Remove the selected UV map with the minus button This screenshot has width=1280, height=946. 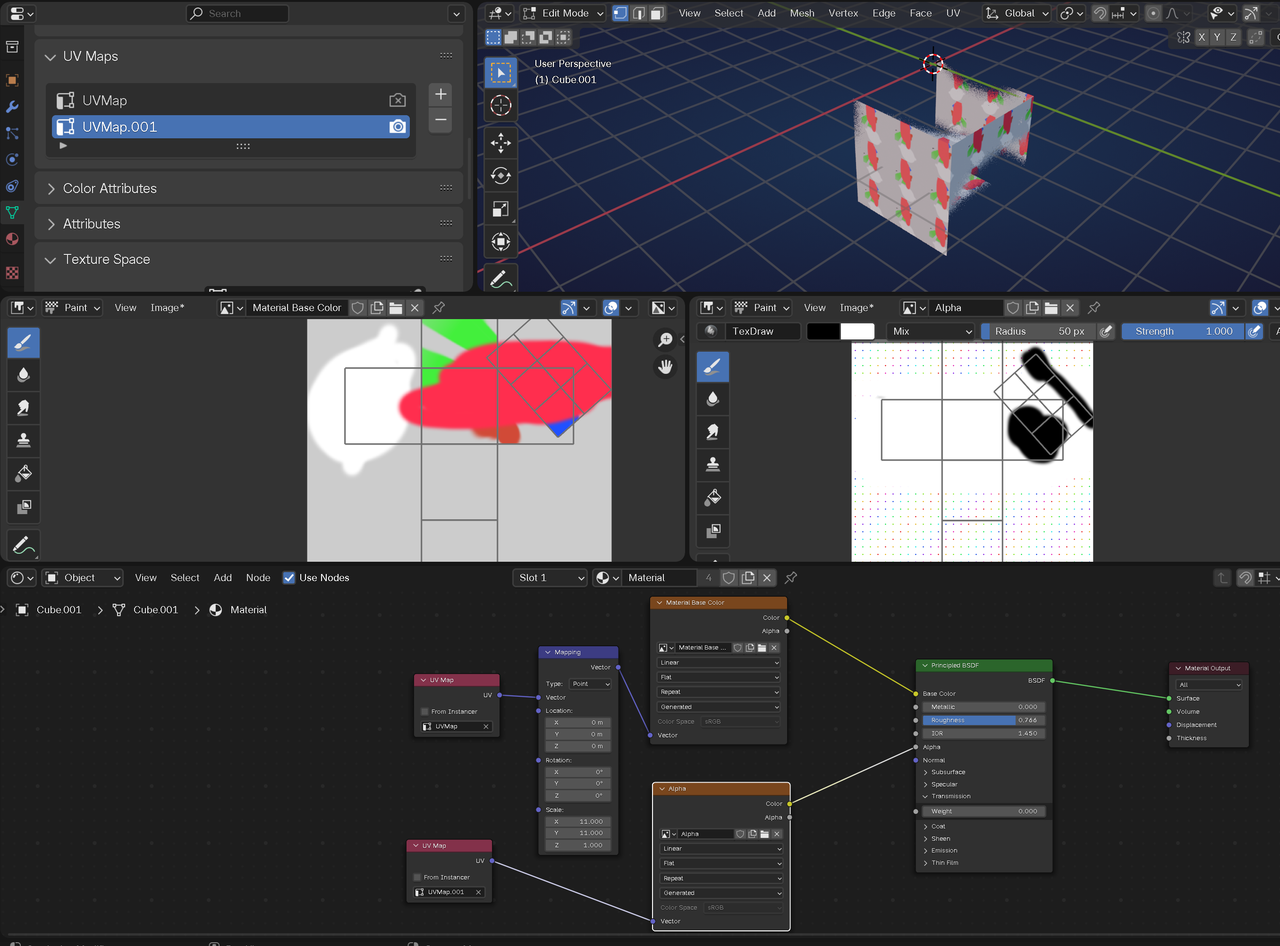[x=440, y=120]
